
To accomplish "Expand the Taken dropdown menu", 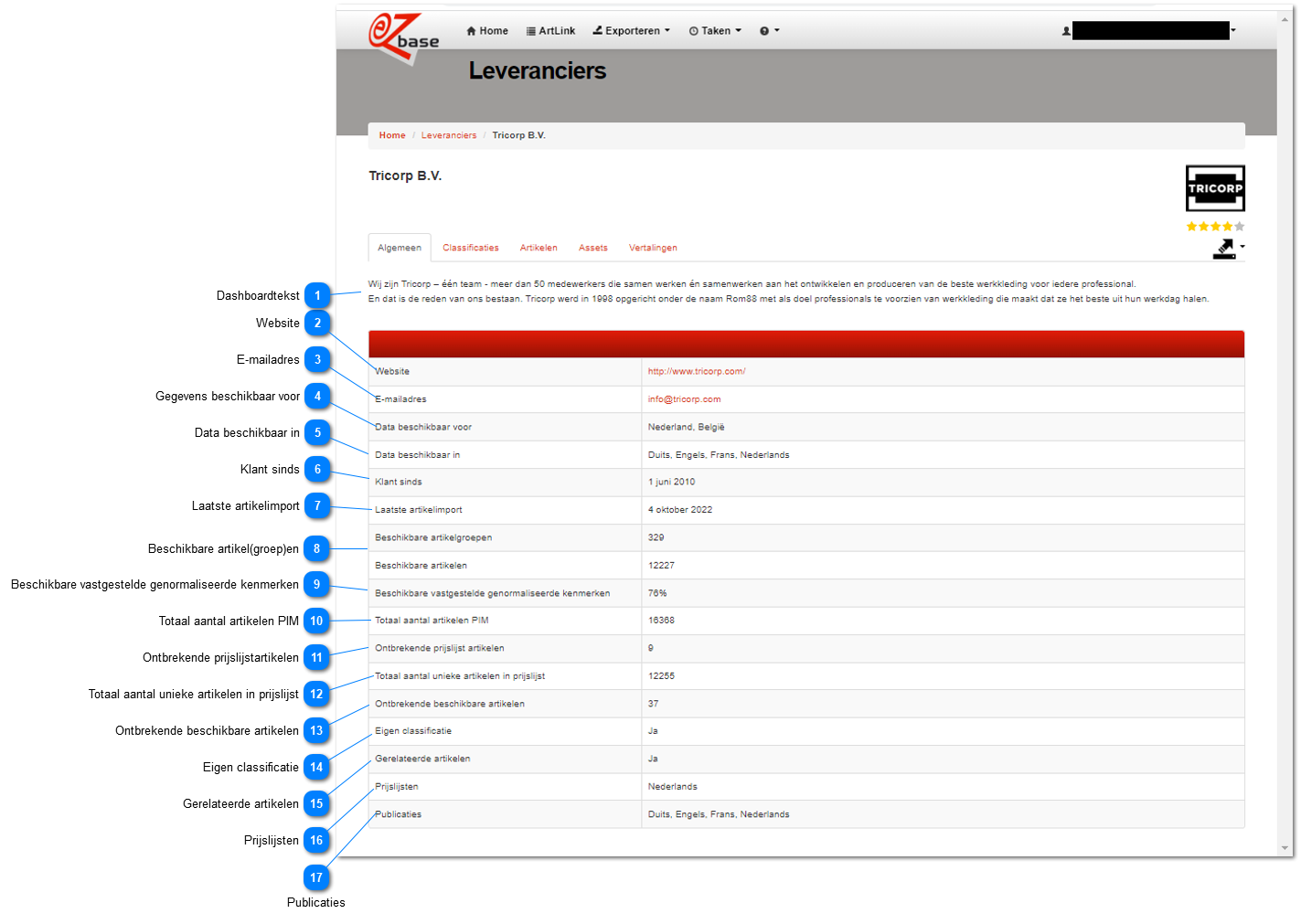I will click(x=715, y=31).
